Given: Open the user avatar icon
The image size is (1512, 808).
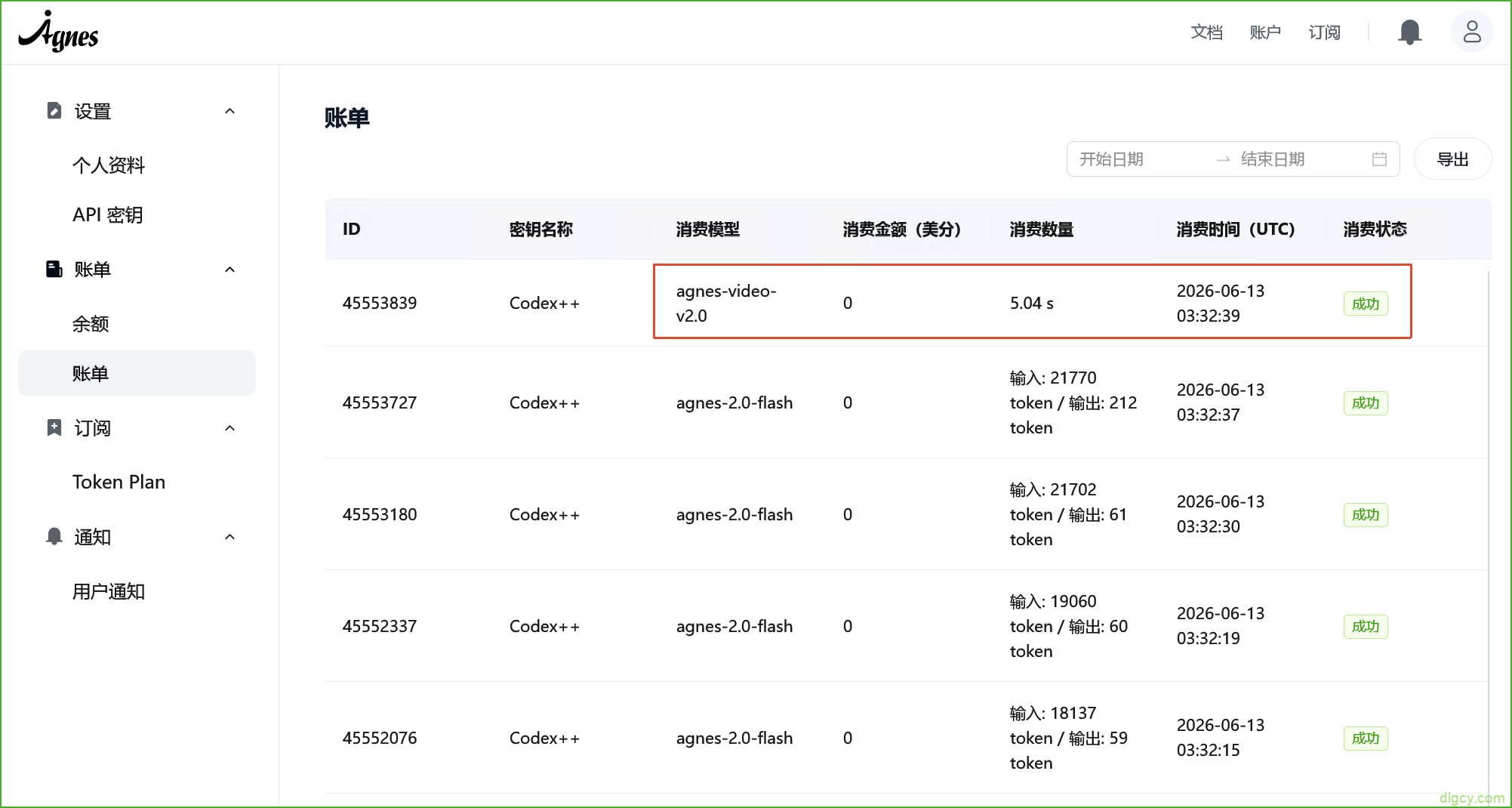Looking at the screenshot, I should coord(1471,32).
